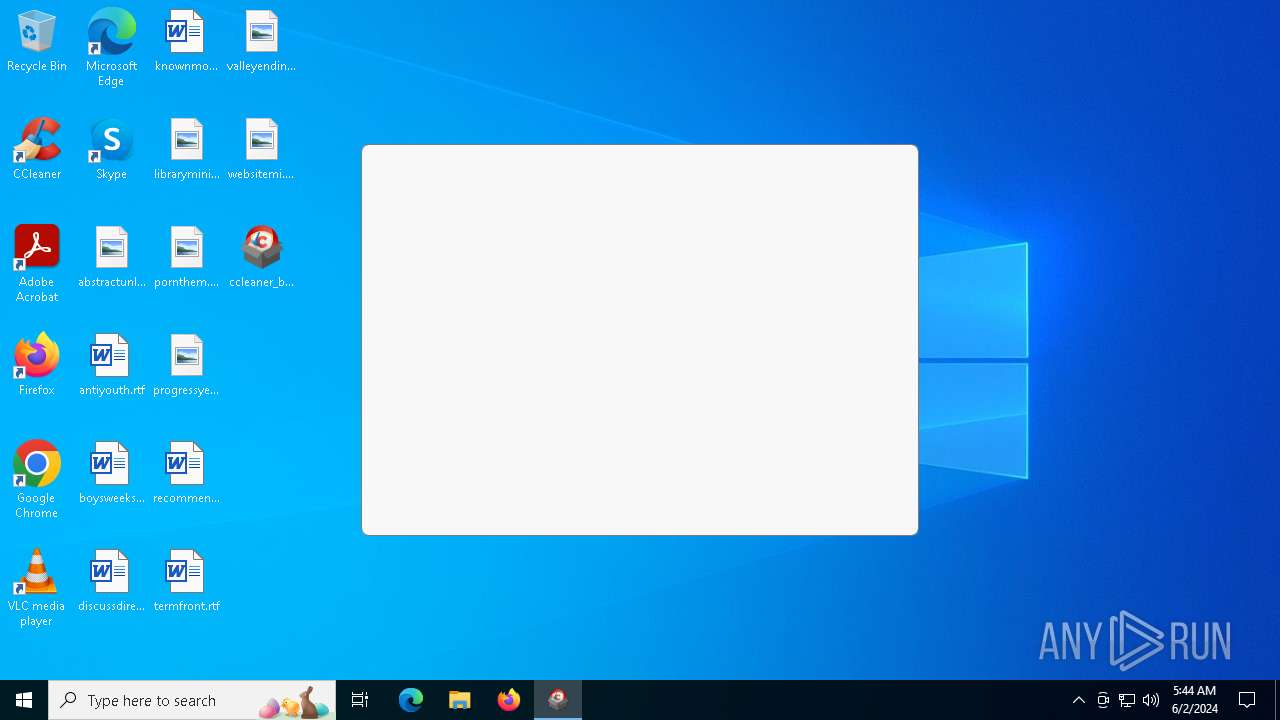Image resolution: width=1280 pixels, height=720 pixels.
Task: Select the abstractunl... image file
Action: tap(111, 258)
